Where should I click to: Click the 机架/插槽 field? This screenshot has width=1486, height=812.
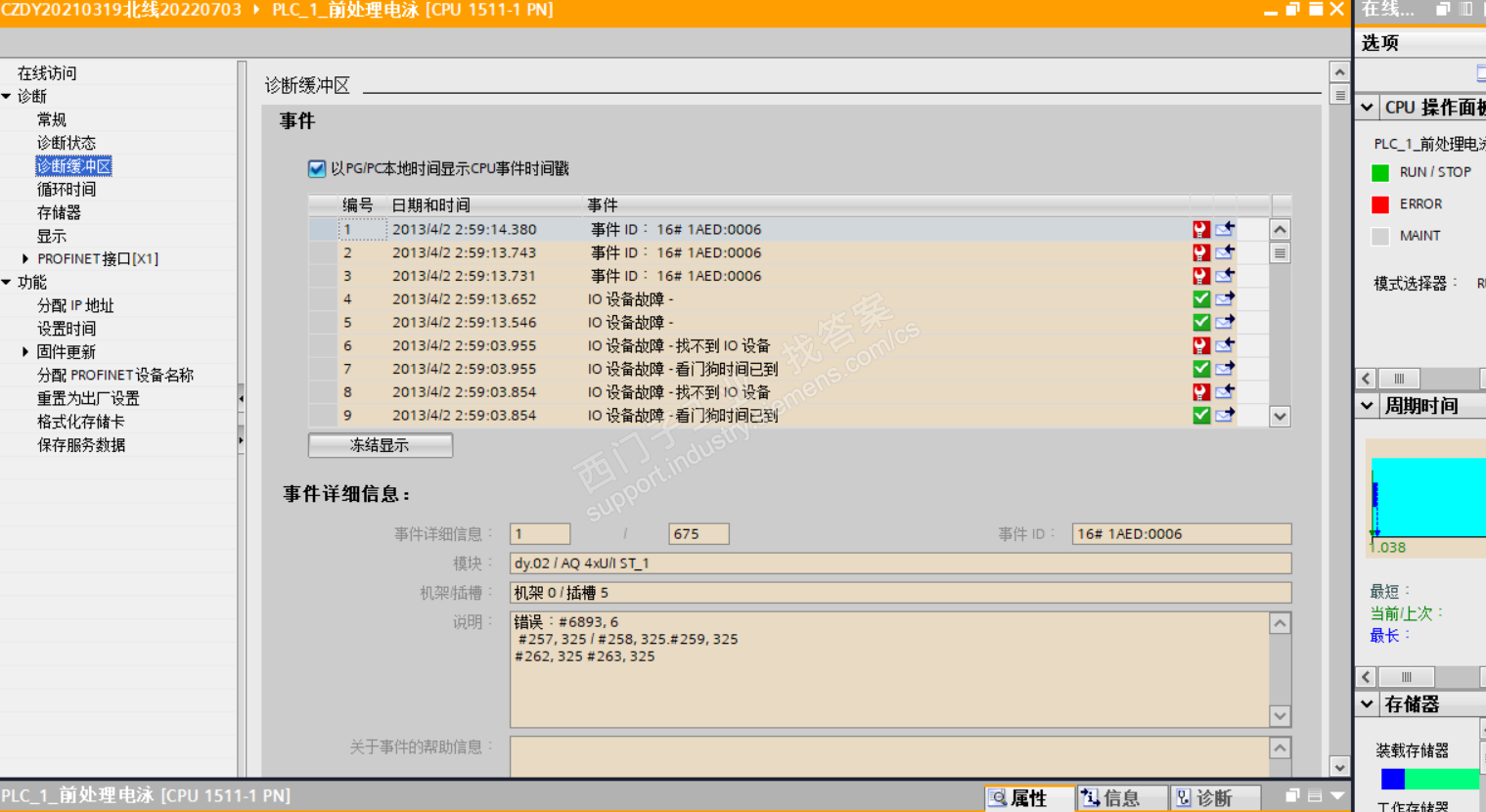(900, 593)
